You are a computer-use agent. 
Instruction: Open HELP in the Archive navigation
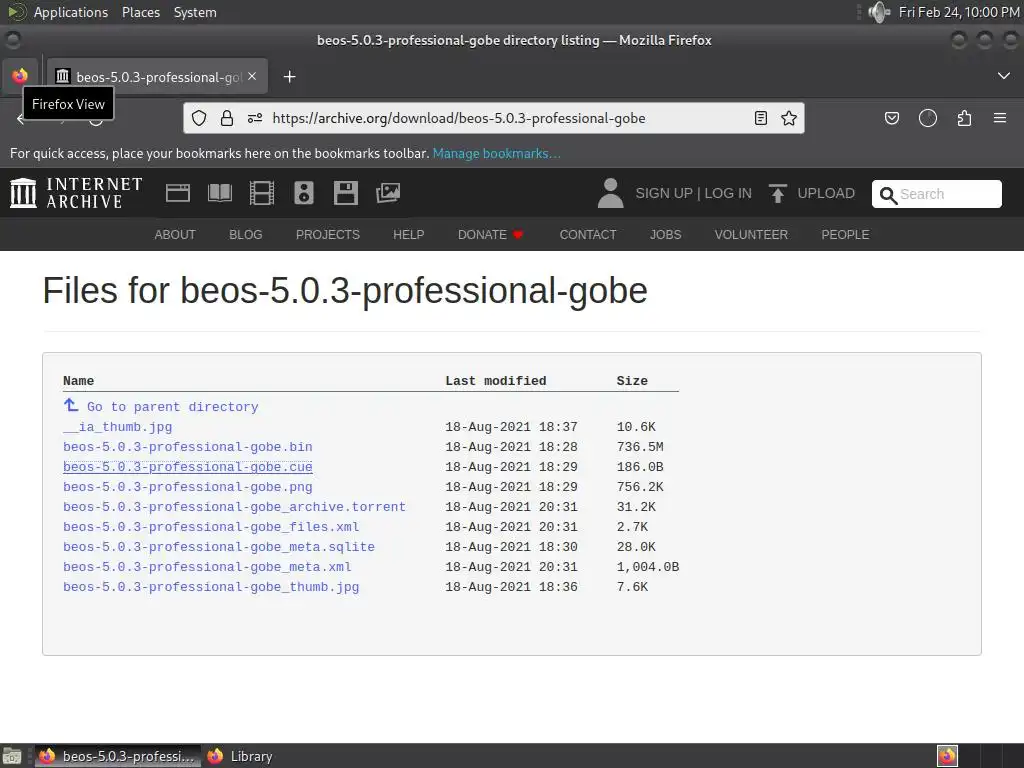(409, 234)
